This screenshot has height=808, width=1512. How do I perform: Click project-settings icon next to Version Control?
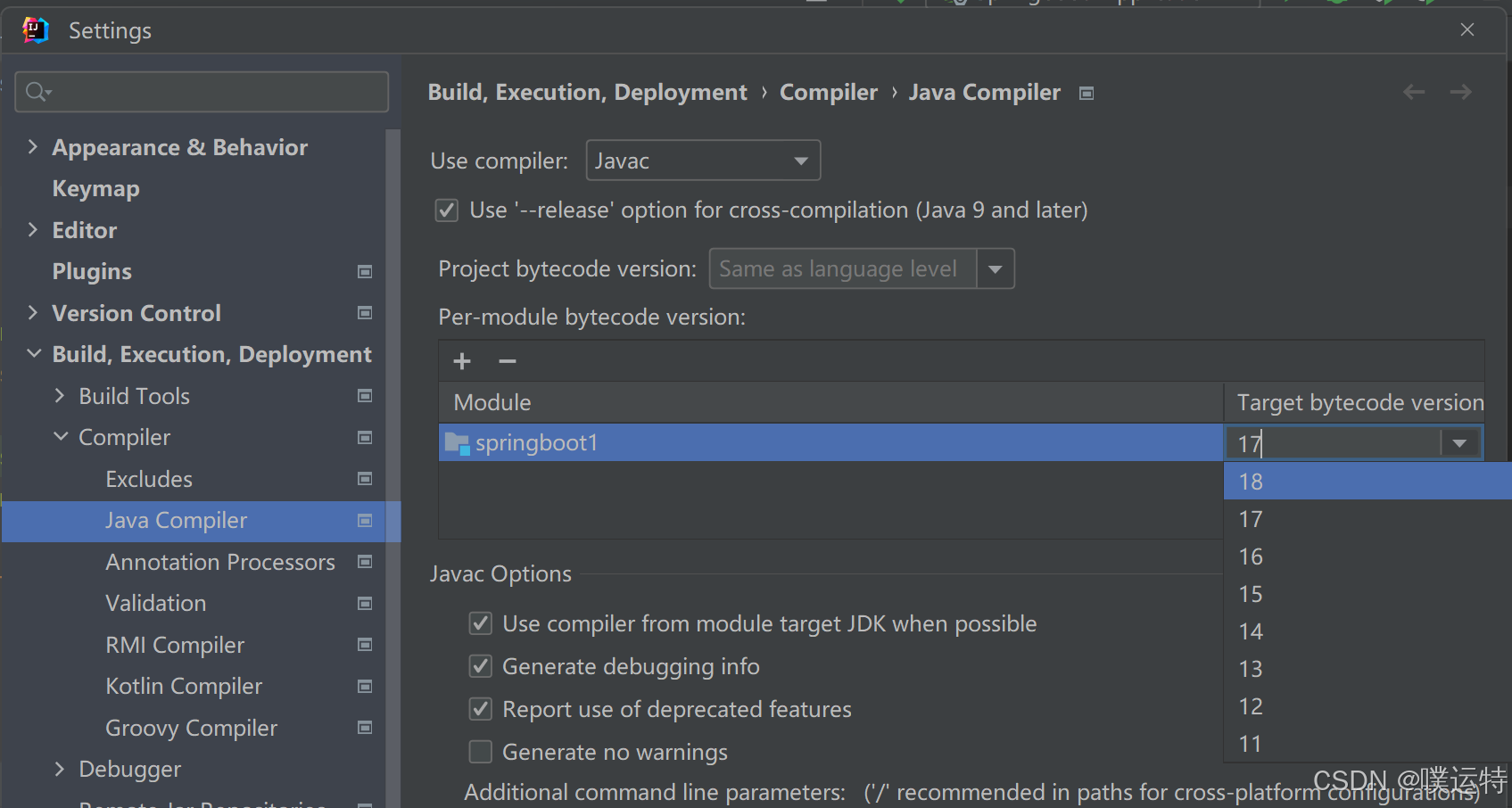coord(365,313)
